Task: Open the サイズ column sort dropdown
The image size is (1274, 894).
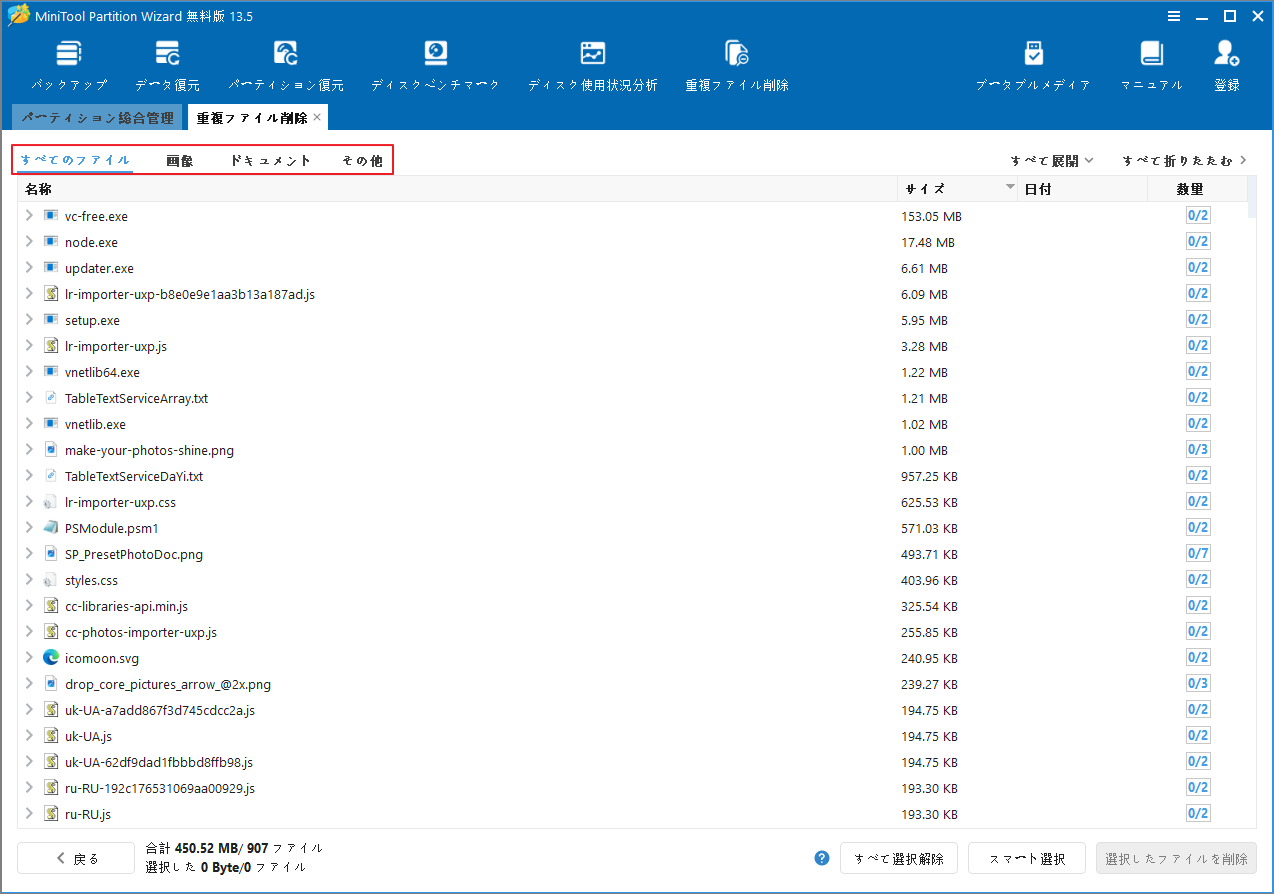Action: pos(1009,187)
